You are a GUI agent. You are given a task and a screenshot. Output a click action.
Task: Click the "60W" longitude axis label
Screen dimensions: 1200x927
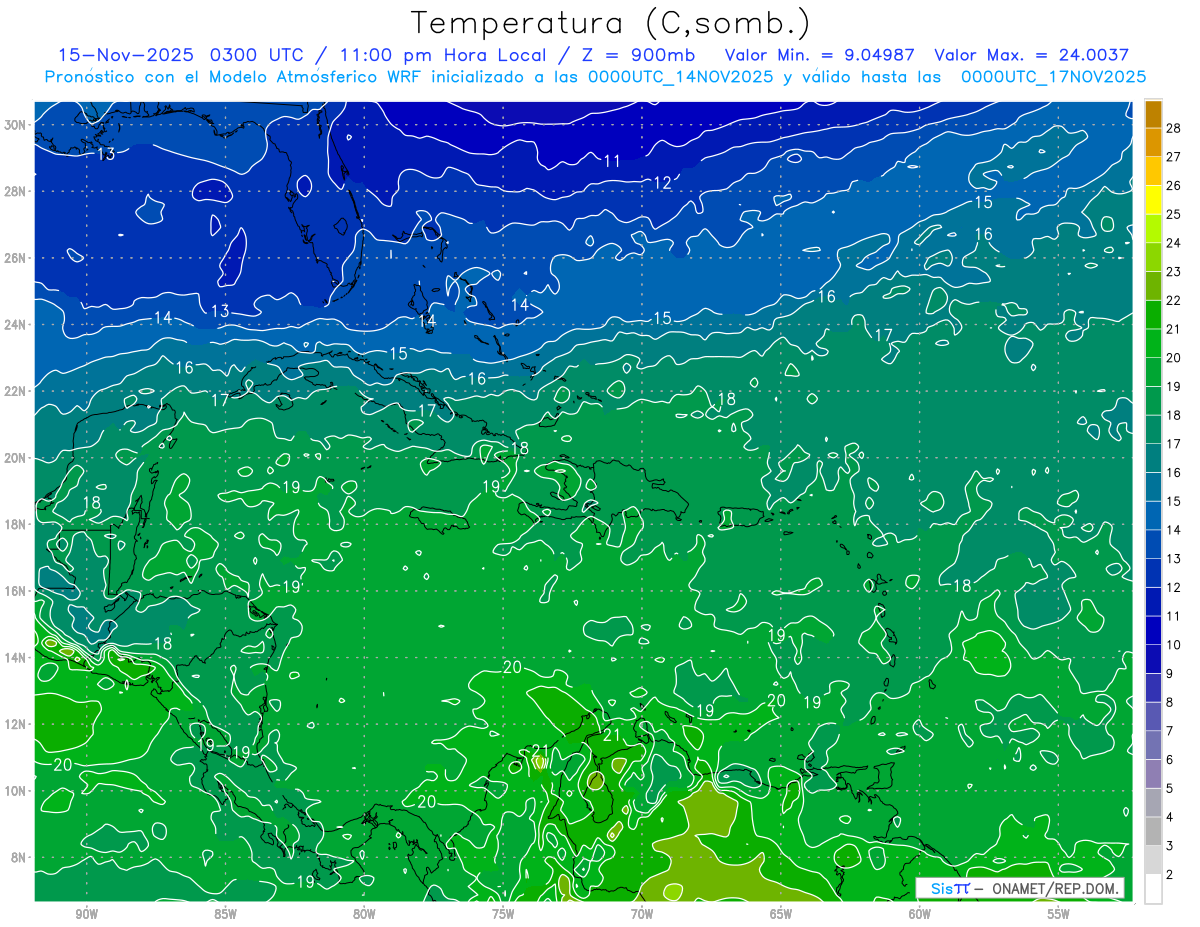920,914
